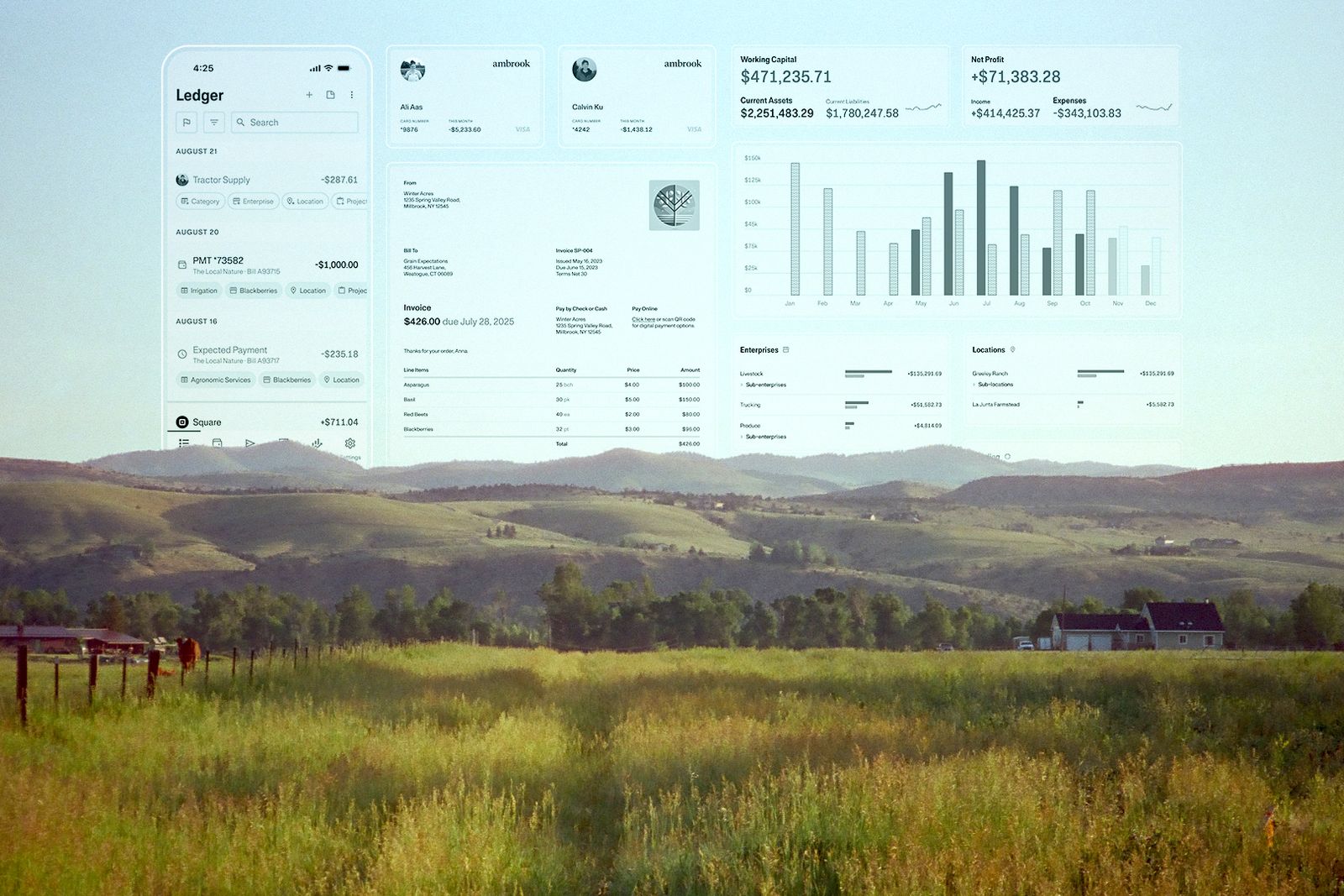Click the Blackberries line item in invoice
The height and width of the screenshot is (896, 1344).
point(551,429)
